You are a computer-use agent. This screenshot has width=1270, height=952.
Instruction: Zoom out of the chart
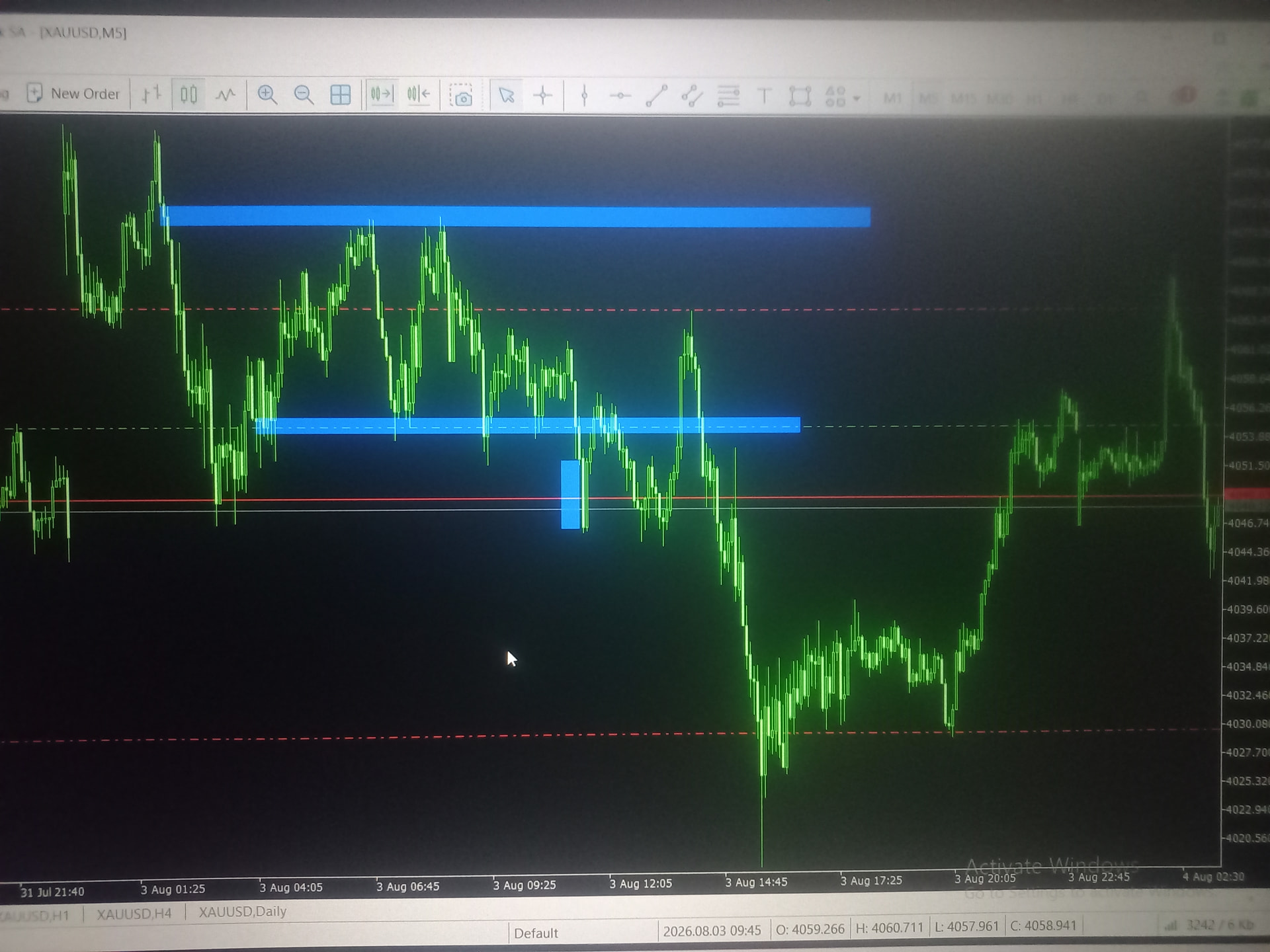pos(304,95)
